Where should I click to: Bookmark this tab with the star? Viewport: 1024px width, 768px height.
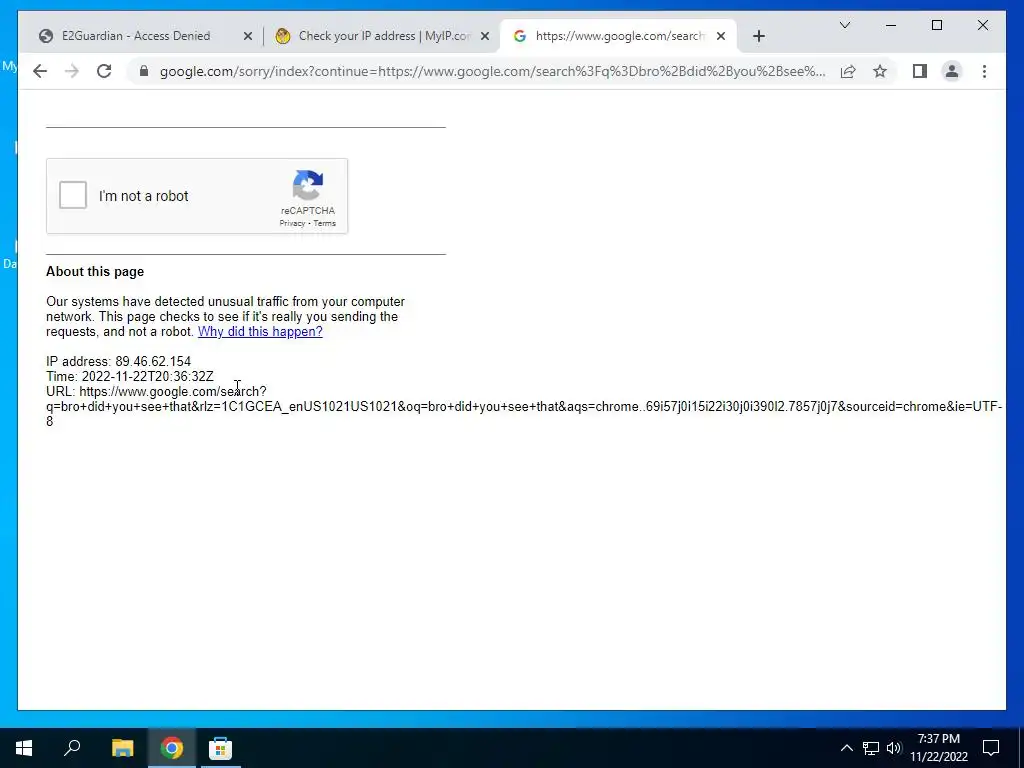[880, 71]
